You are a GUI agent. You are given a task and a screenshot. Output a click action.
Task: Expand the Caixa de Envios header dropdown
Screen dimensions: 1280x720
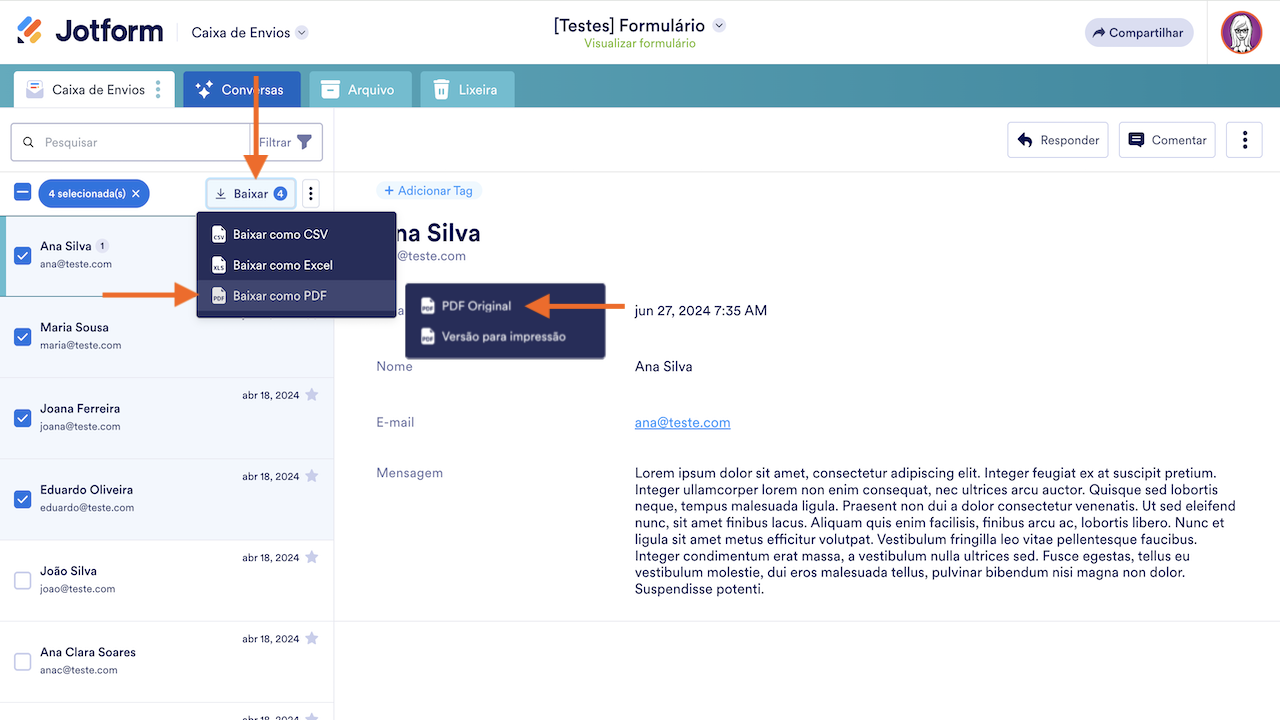[x=302, y=33]
